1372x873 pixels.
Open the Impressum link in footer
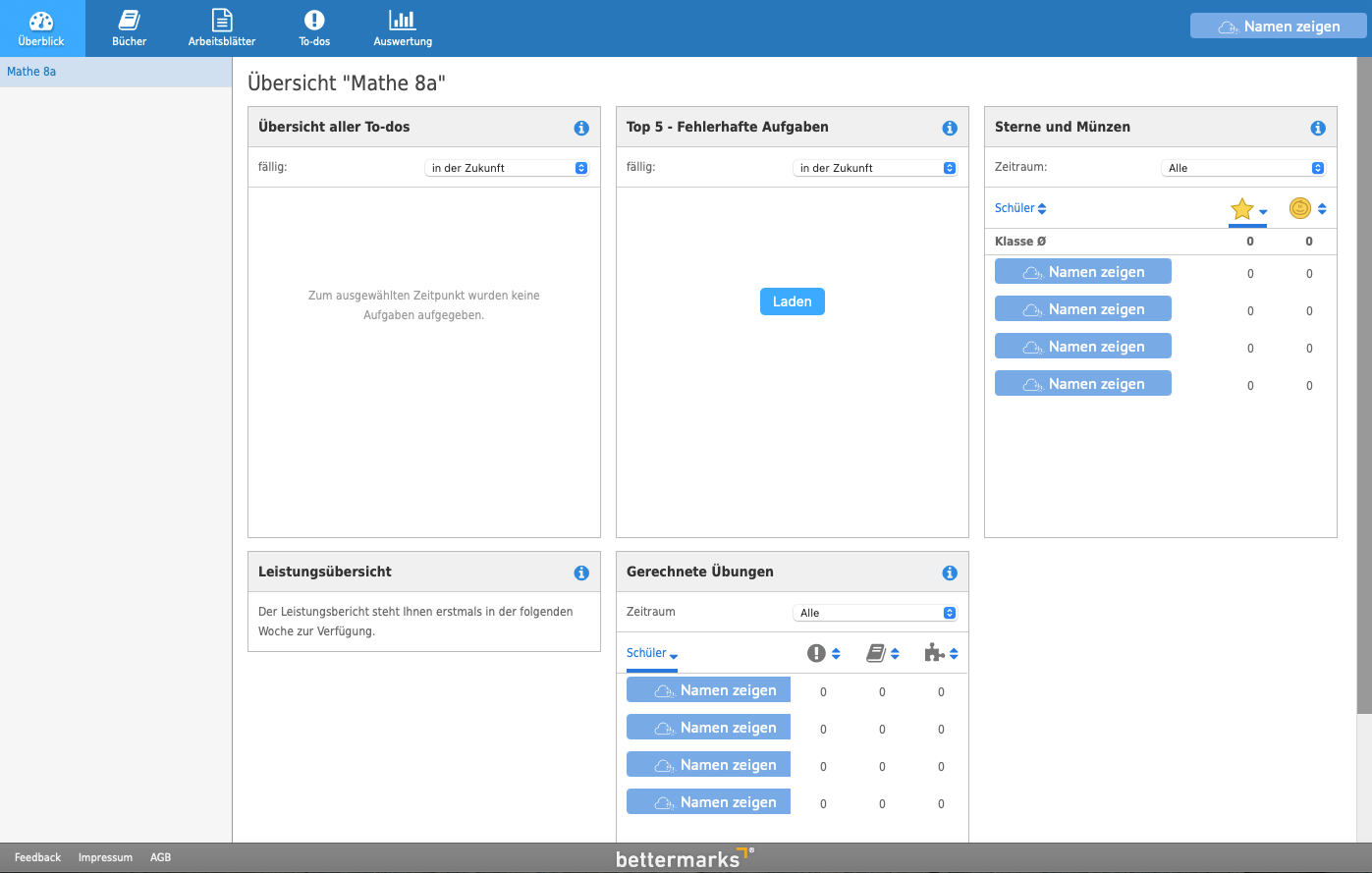[105, 857]
